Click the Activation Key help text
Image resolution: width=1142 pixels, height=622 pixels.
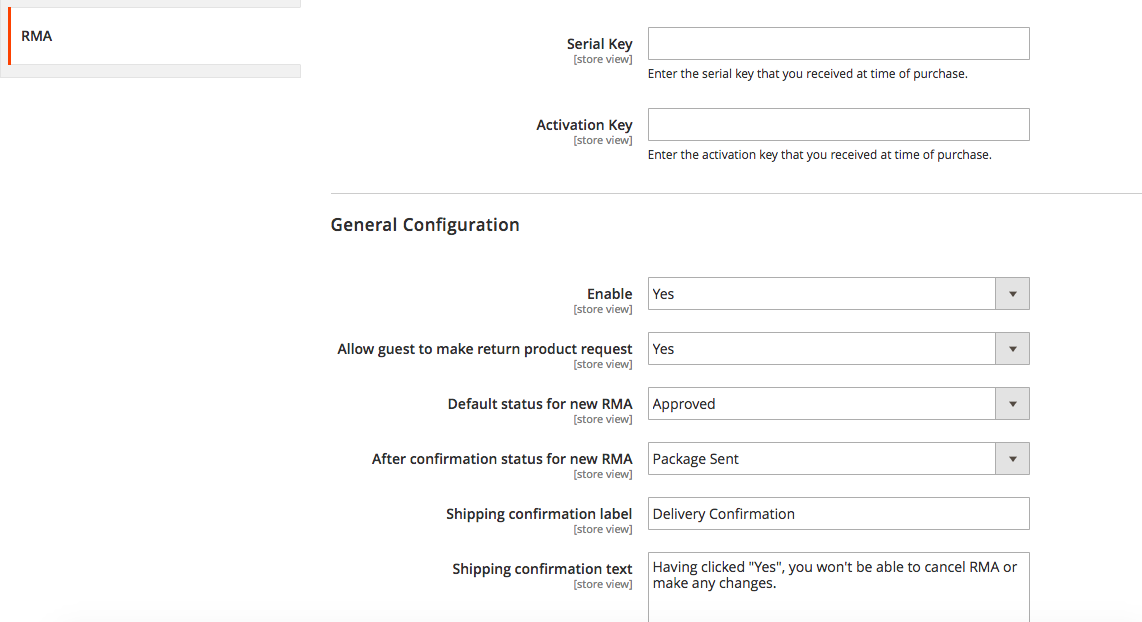point(819,154)
